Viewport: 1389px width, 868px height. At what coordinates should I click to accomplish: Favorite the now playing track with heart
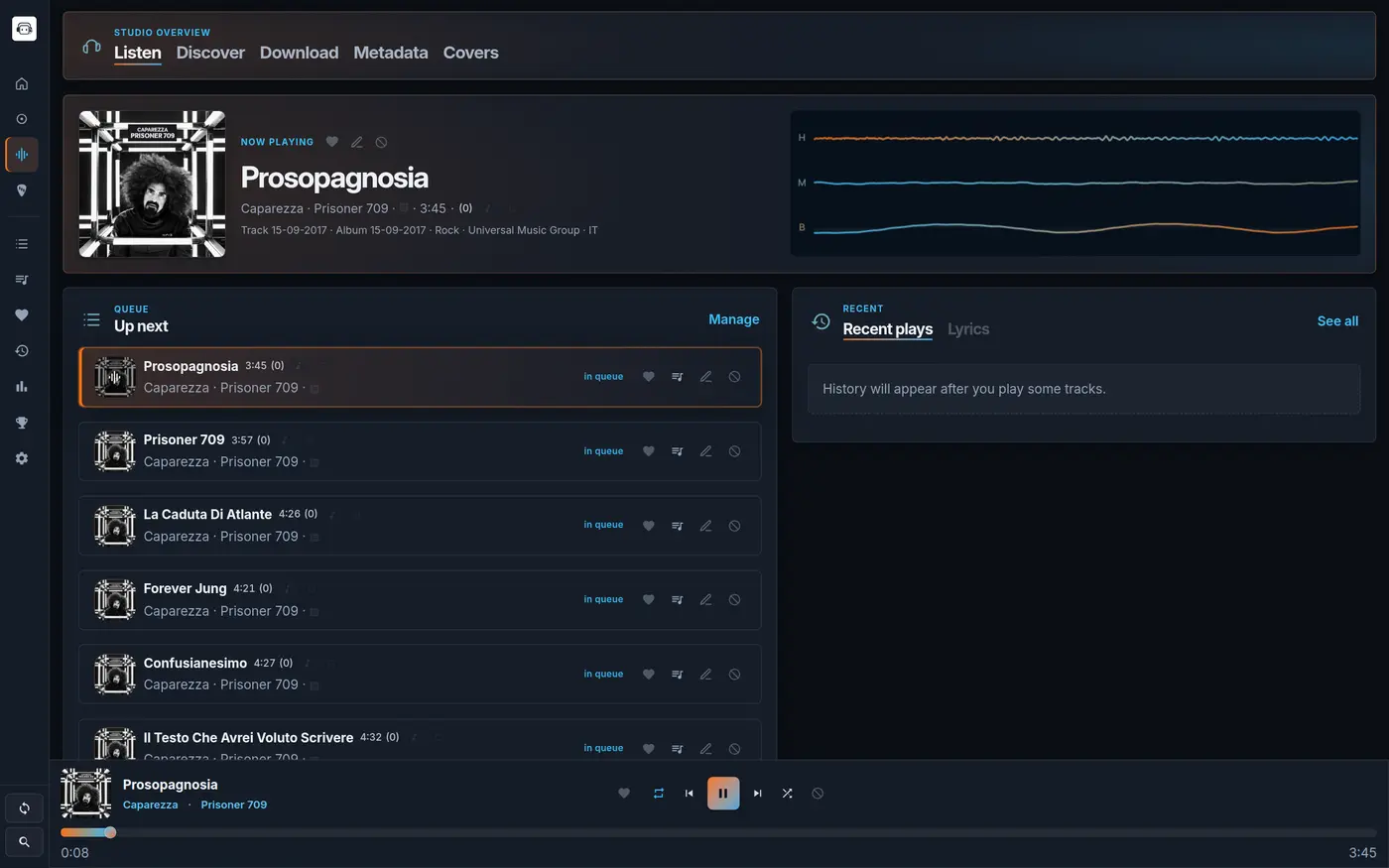(332, 142)
